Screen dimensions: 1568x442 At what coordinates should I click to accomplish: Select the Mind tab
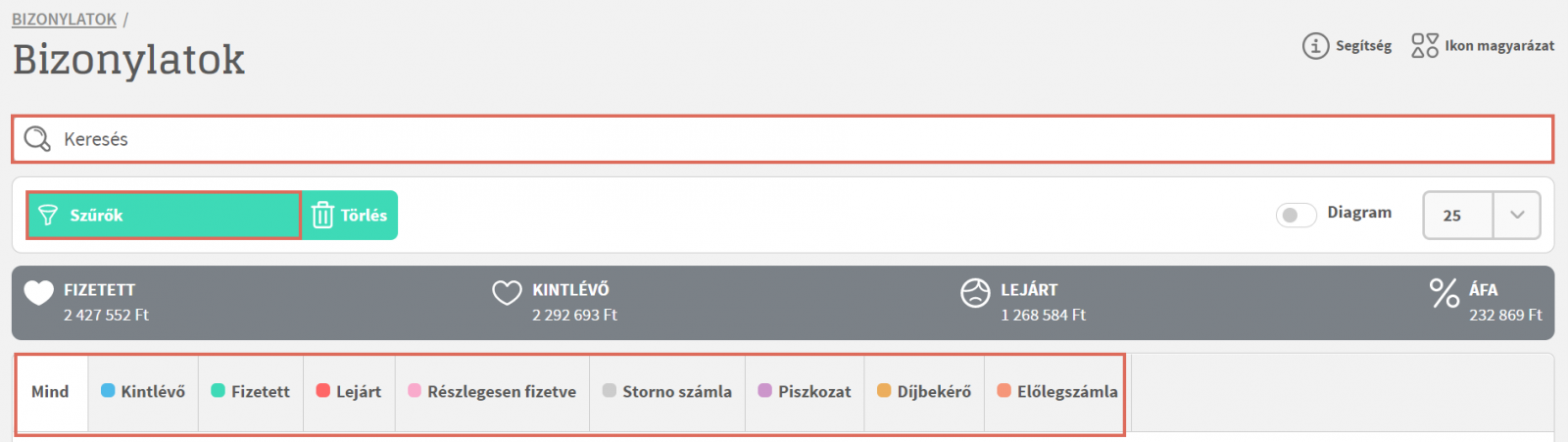(x=51, y=392)
